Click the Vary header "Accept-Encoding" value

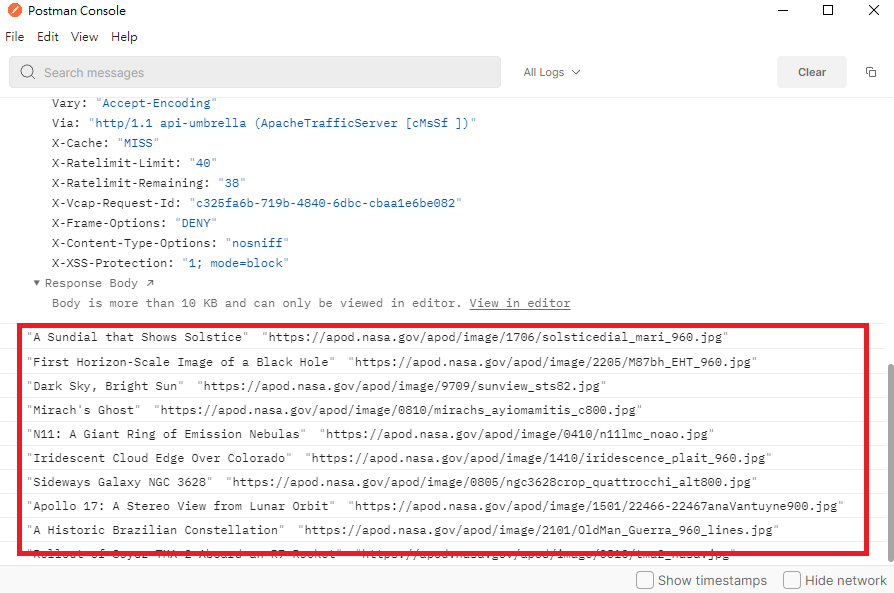[156, 103]
